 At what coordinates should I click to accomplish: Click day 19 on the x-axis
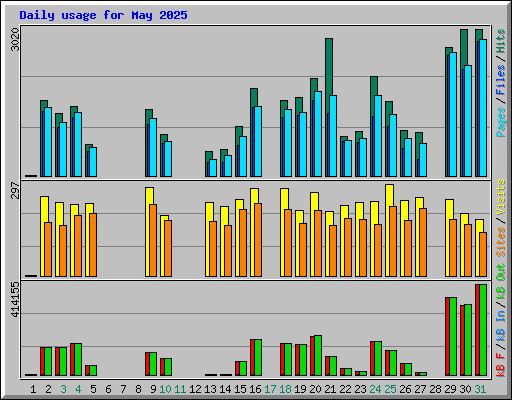[x=300, y=389]
